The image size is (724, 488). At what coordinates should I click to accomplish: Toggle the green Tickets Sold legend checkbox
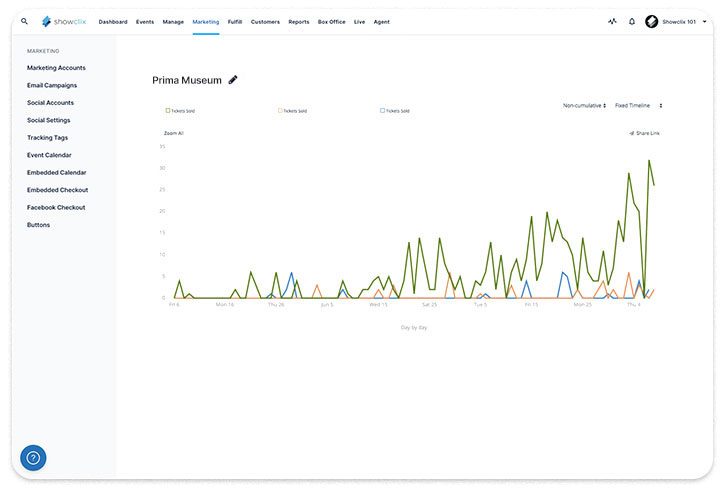[167, 111]
